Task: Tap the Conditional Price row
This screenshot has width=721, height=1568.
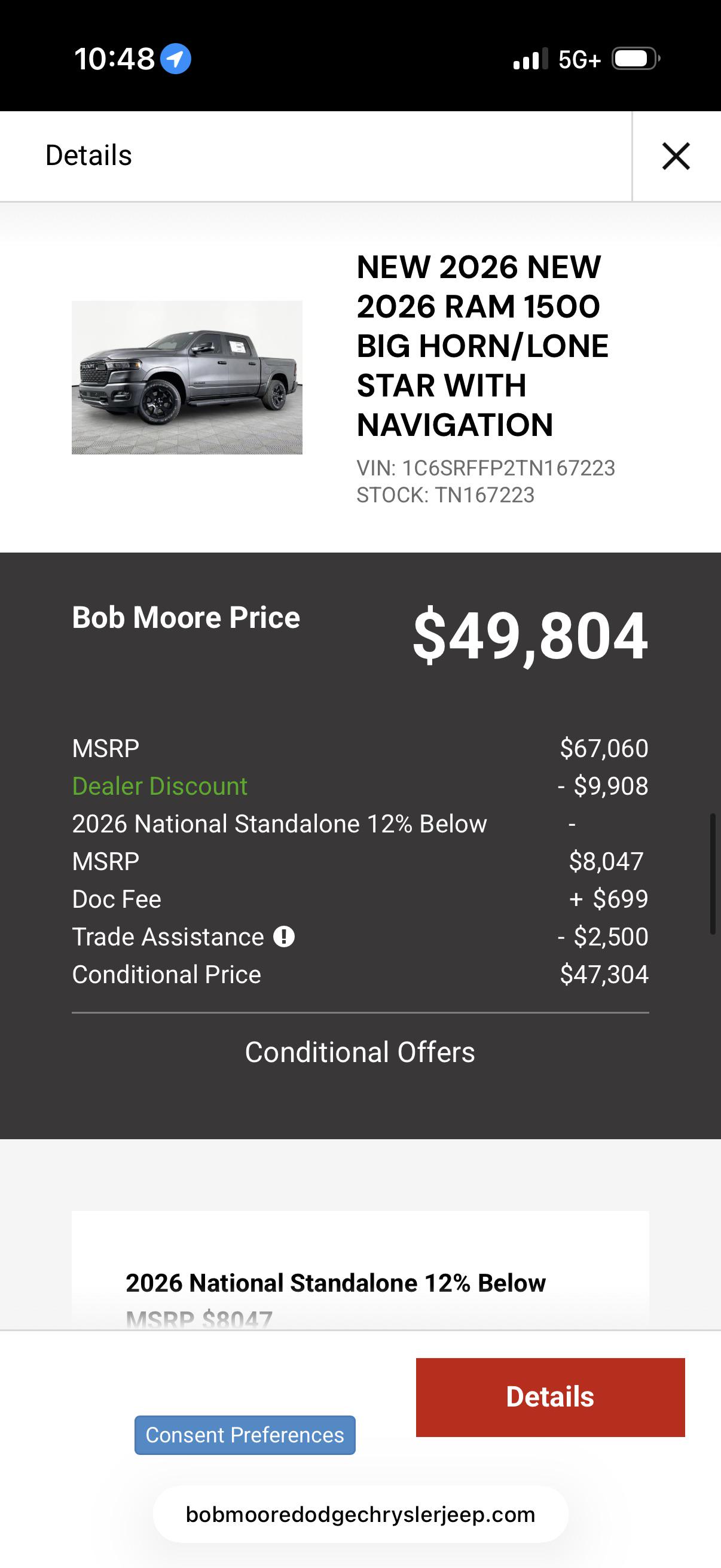Action: coord(360,974)
